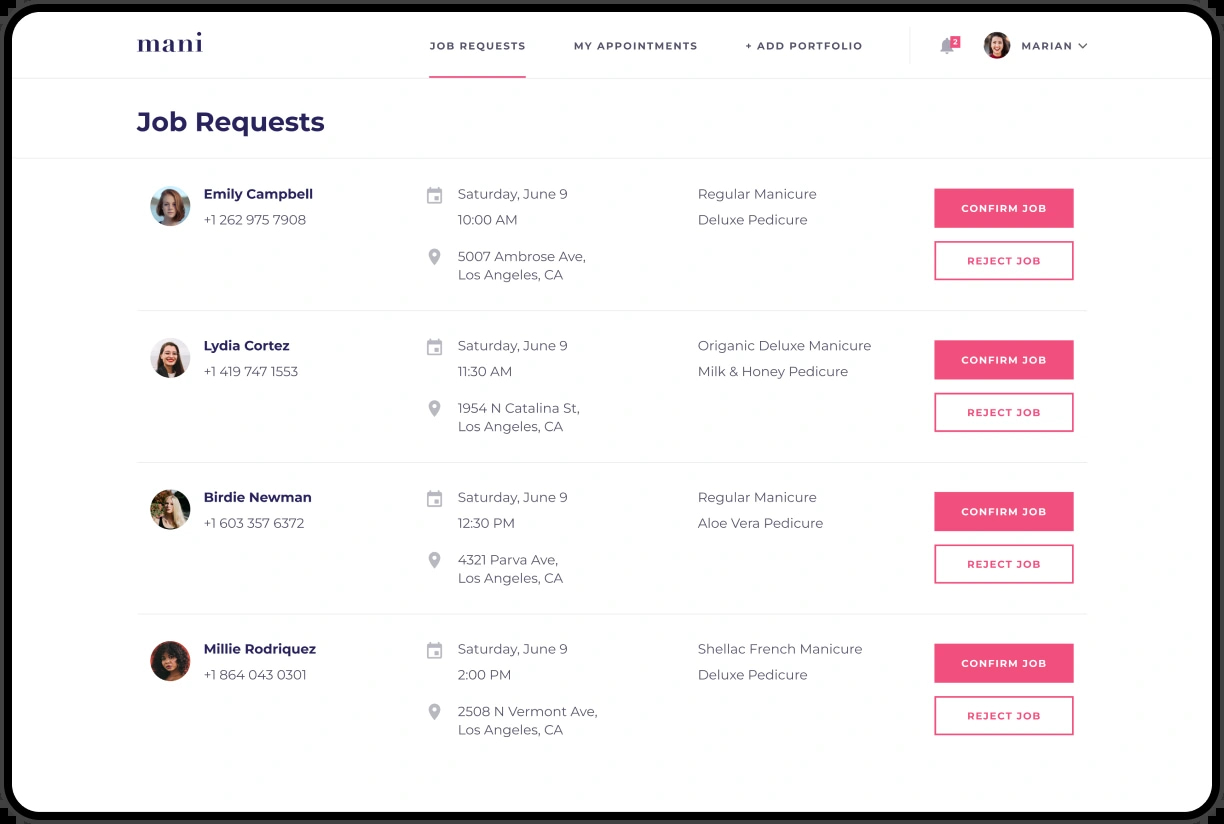Open the Add Portfolio menu item
Viewport: 1224px width, 824px height.
click(804, 46)
